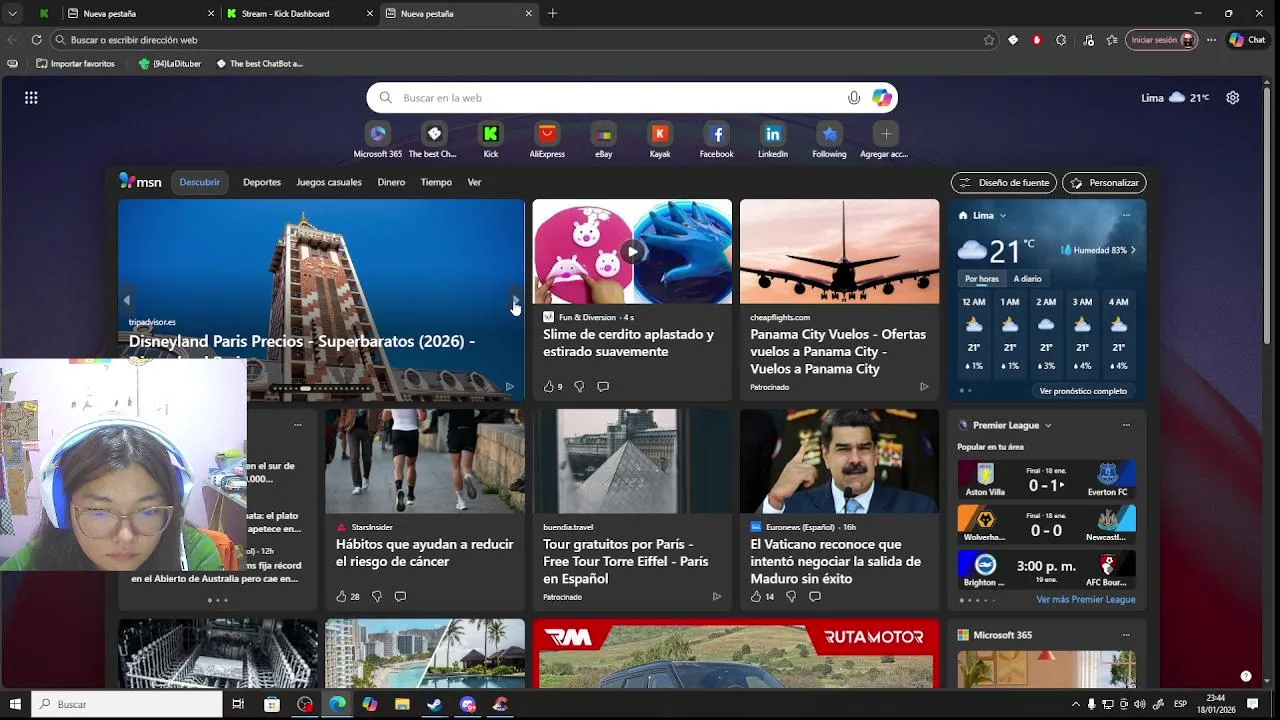The image size is (1280, 720).
Task: Click the 'Buscar en la web' search field
Action: tap(632, 98)
